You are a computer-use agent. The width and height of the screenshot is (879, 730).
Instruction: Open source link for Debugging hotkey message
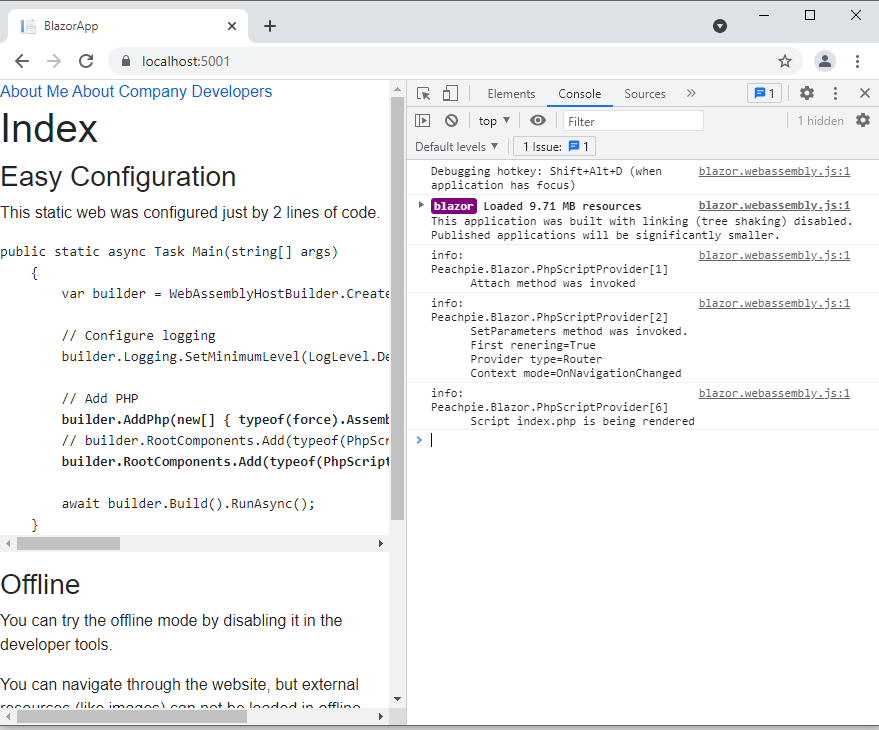pyautogui.click(x=774, y=171)
